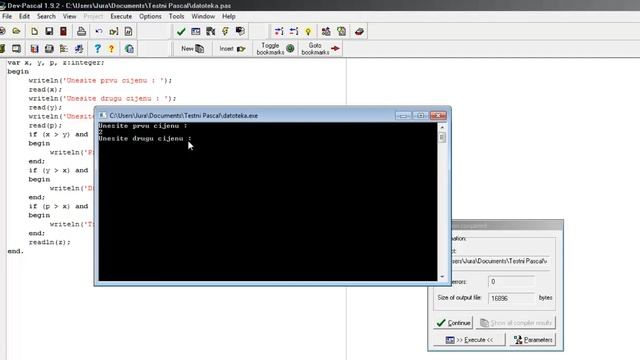Click the compile and run icon

[211, 31]
